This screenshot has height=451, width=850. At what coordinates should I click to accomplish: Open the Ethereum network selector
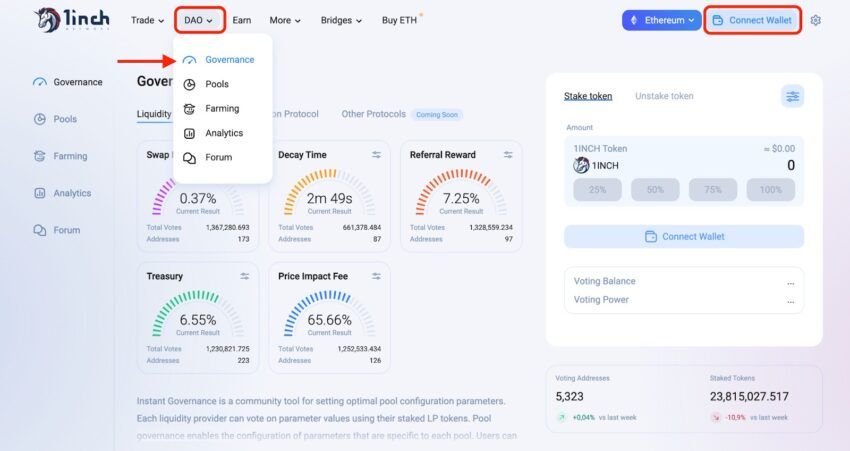coord(661,20)
